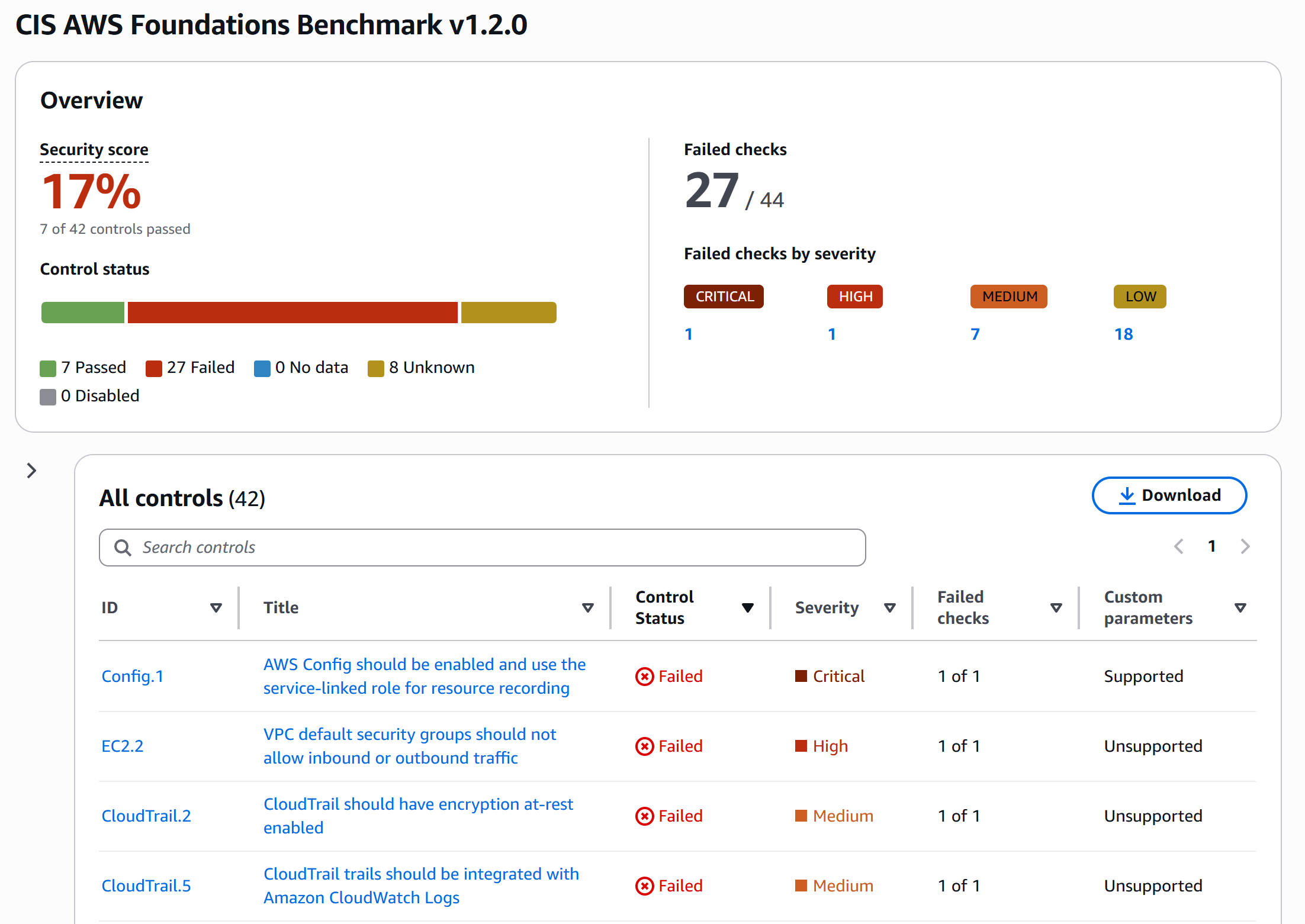The image size is (1305, 924).
Task: Click red Failed segment of status bar
Action: pyautogui.click(x=292, y=313)
